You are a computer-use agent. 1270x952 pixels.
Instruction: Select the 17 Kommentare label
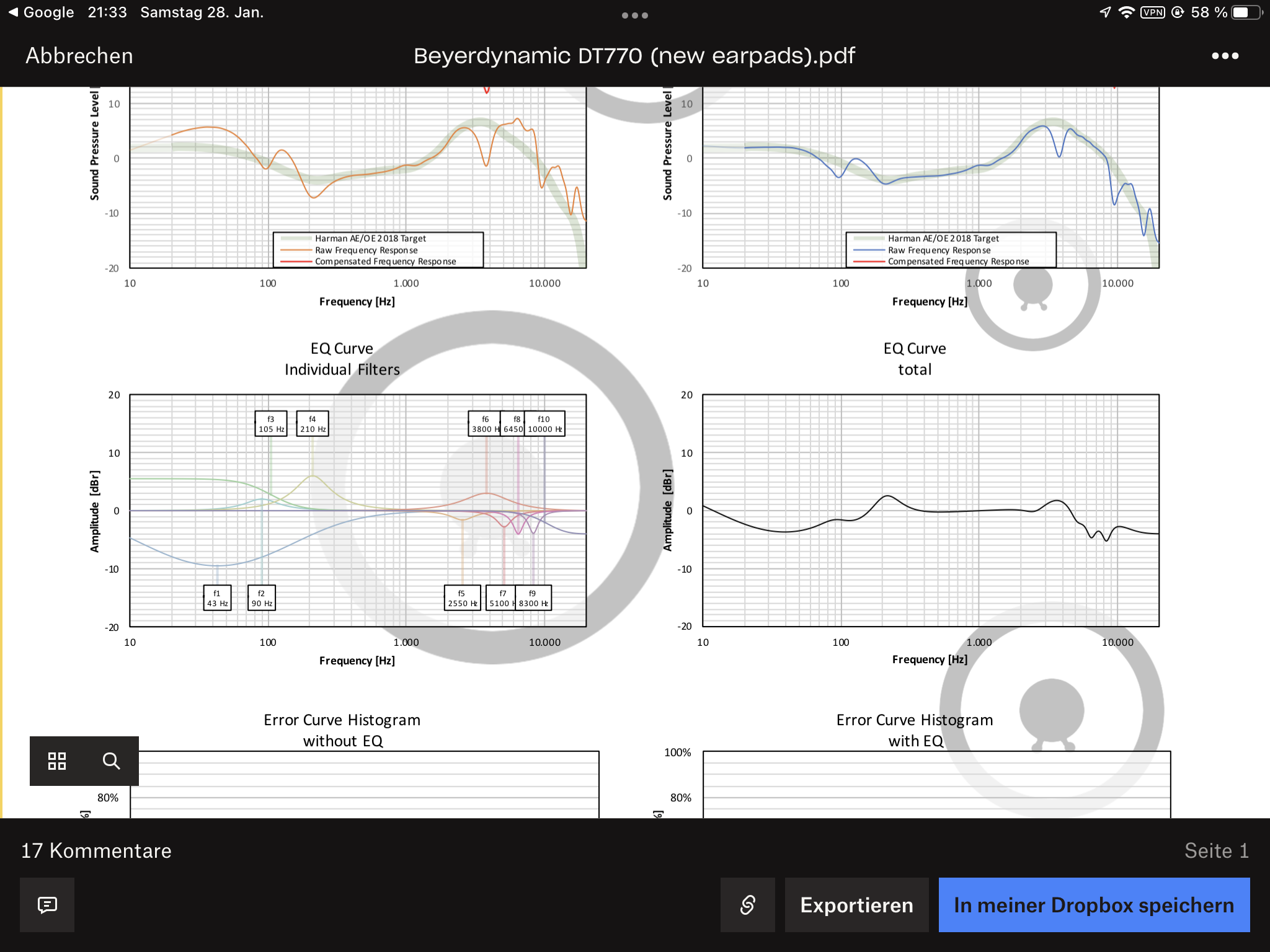pos(96,850)
